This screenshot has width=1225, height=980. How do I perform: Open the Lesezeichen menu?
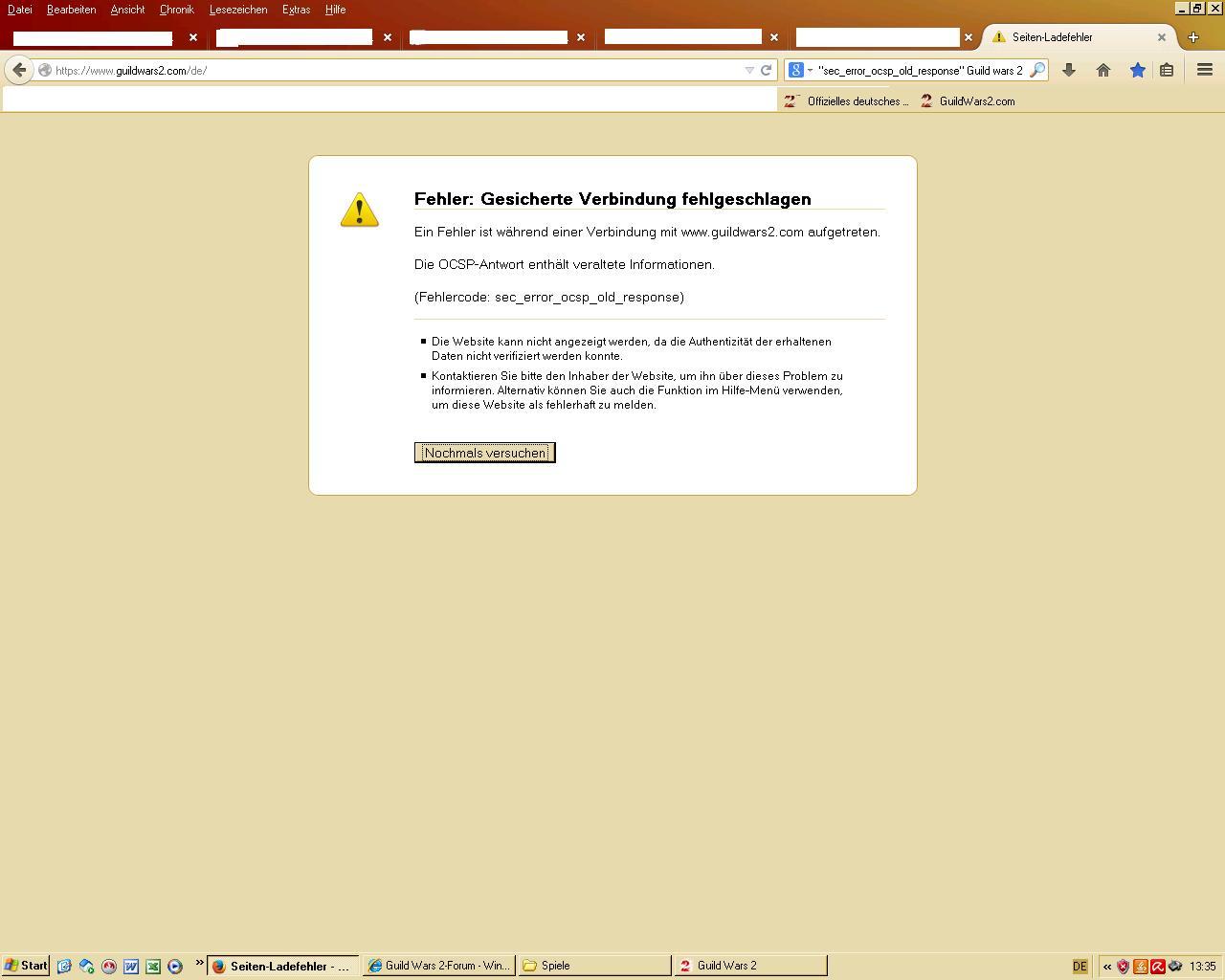coord(238,10)
